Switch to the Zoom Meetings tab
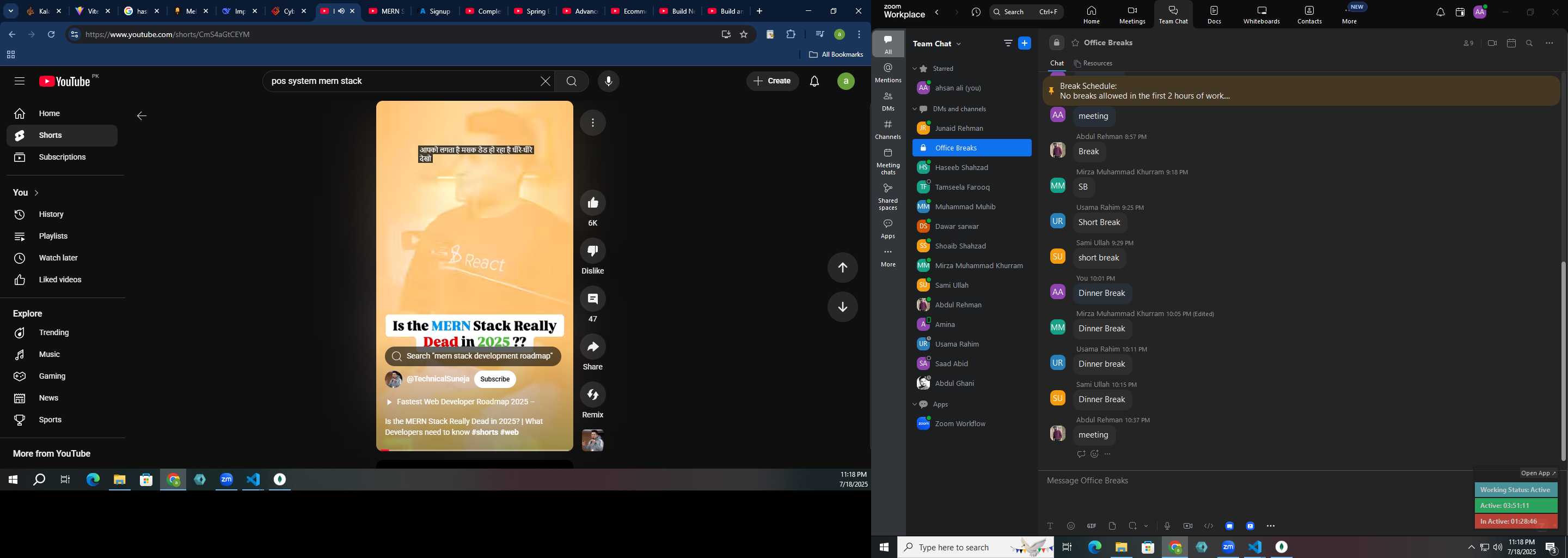This screenshot has height=558, width=1568. tap(1131, 15)
